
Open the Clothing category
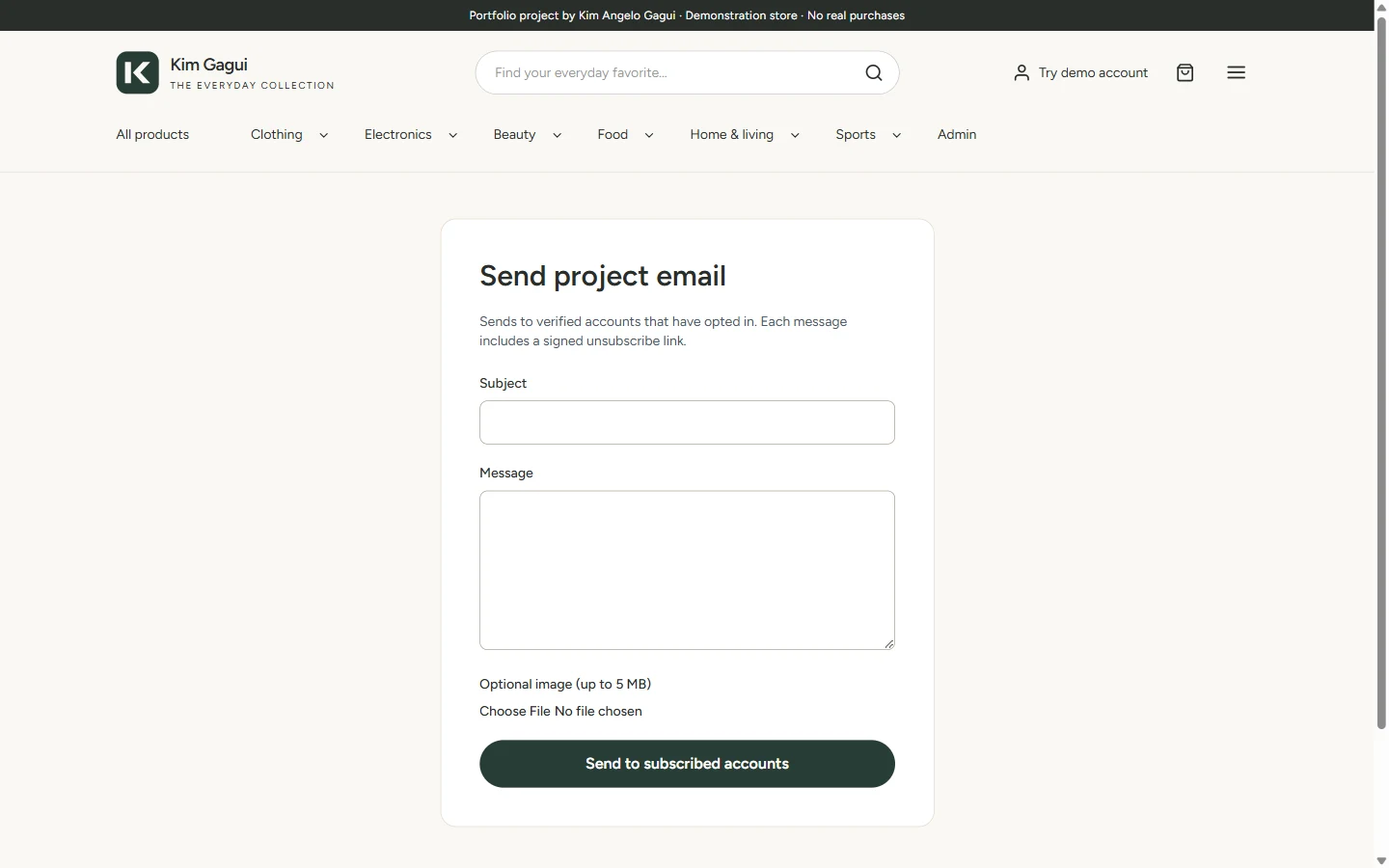[276, 134]
